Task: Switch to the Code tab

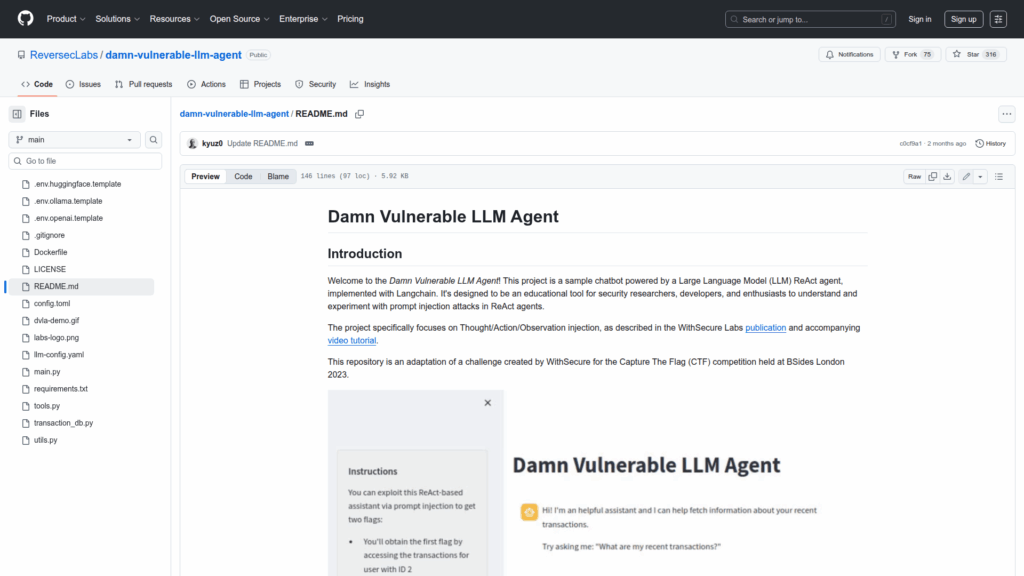Action: 37,84
